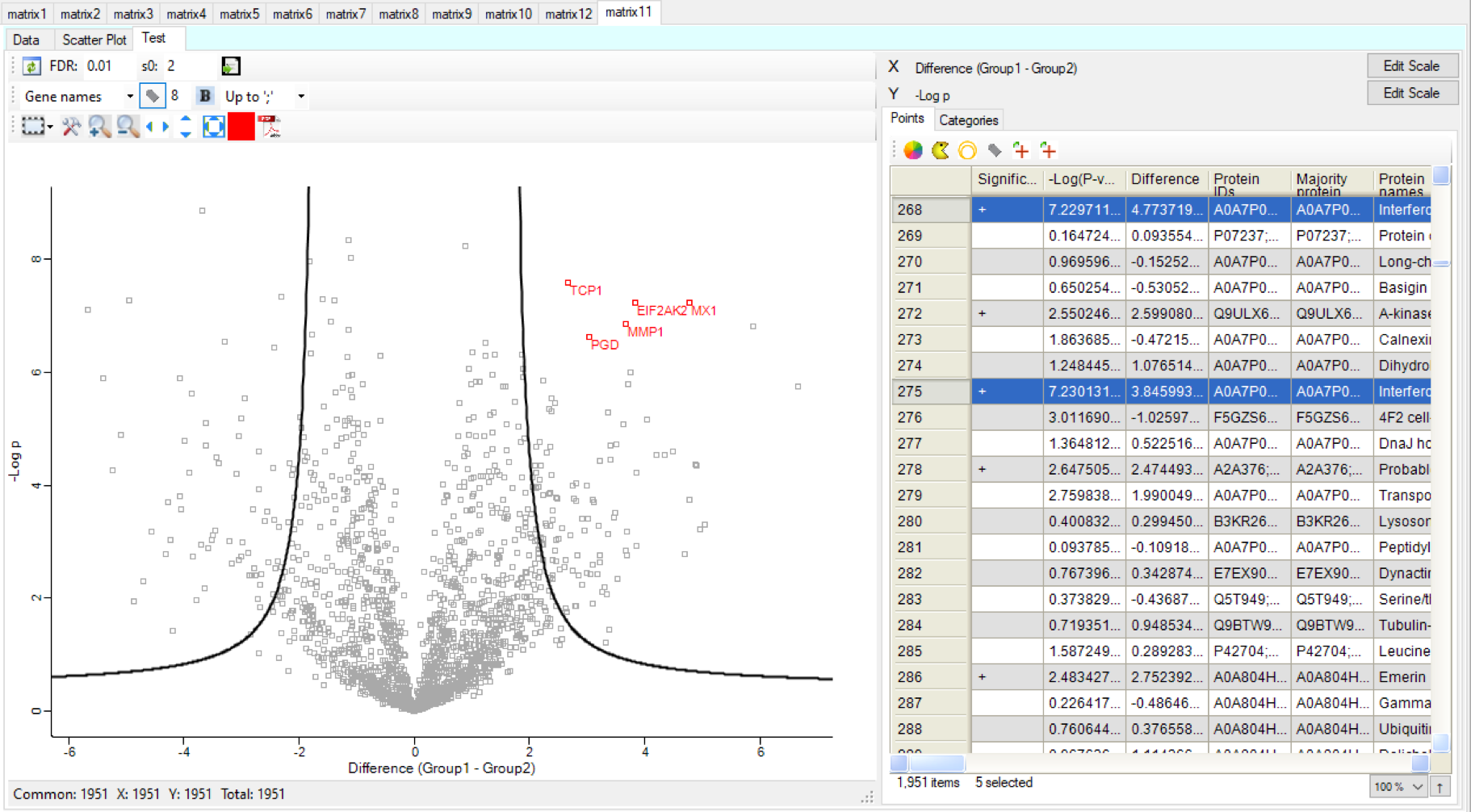Open the Gene names dropdown
Viewport: 1471px width, 812px height.
point(78,96)
